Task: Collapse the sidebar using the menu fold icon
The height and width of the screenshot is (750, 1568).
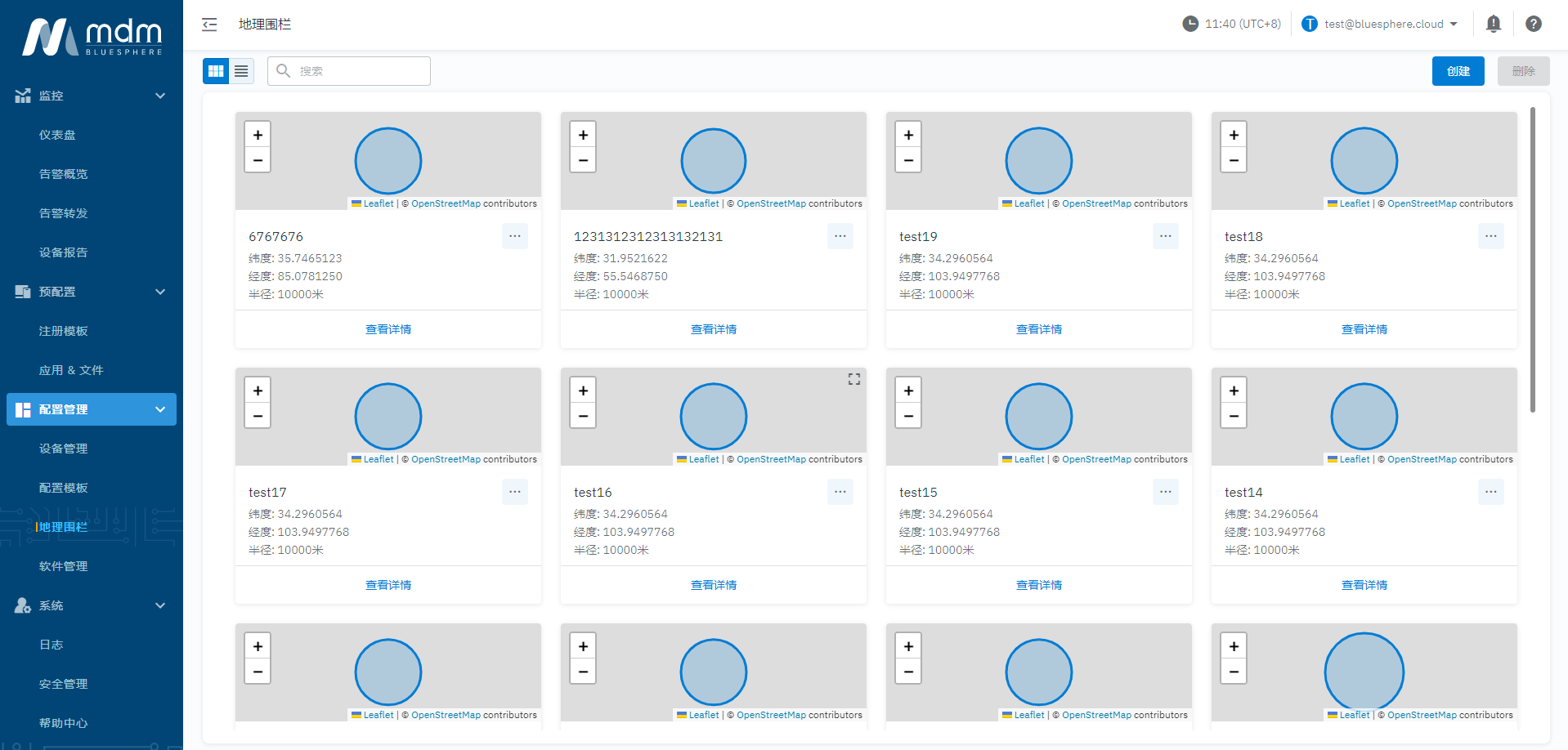Action: pos(209,25)
